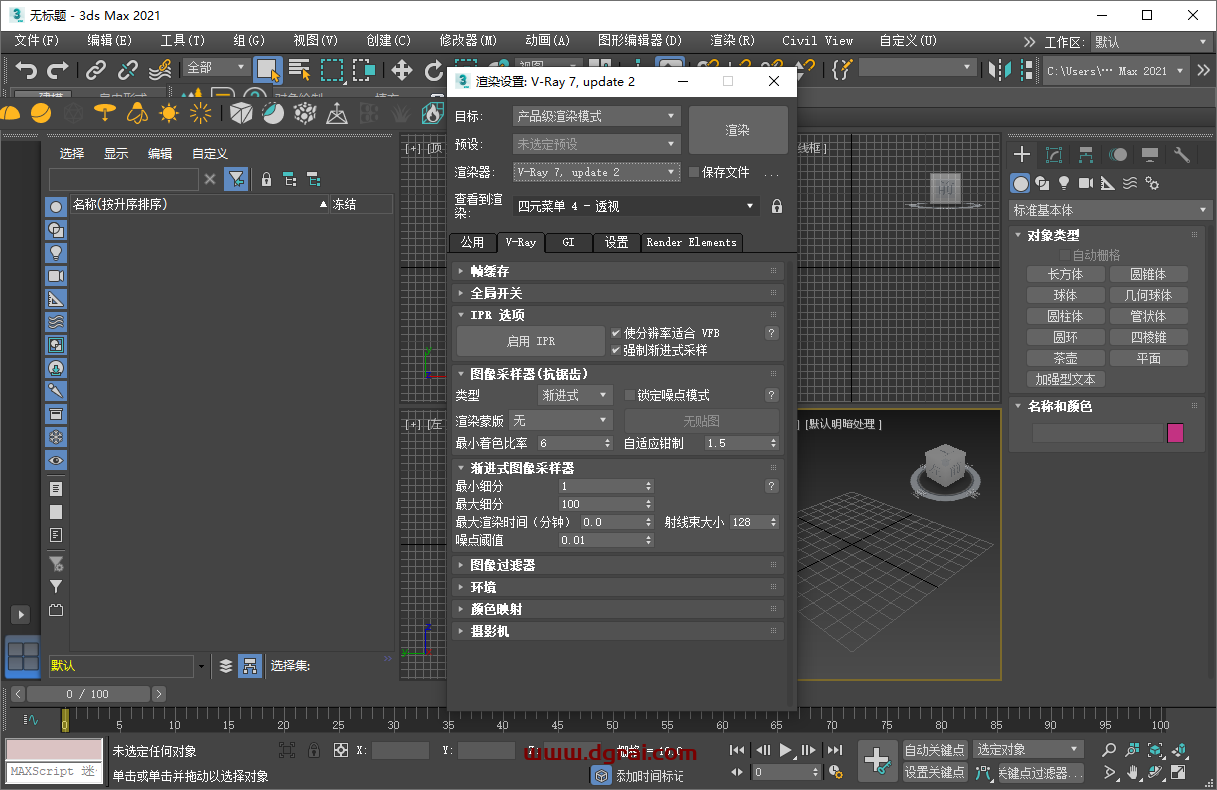Open the 目标 render mode dropdown
Viewport: 1217px width, 790px height.
click(597, 116)
